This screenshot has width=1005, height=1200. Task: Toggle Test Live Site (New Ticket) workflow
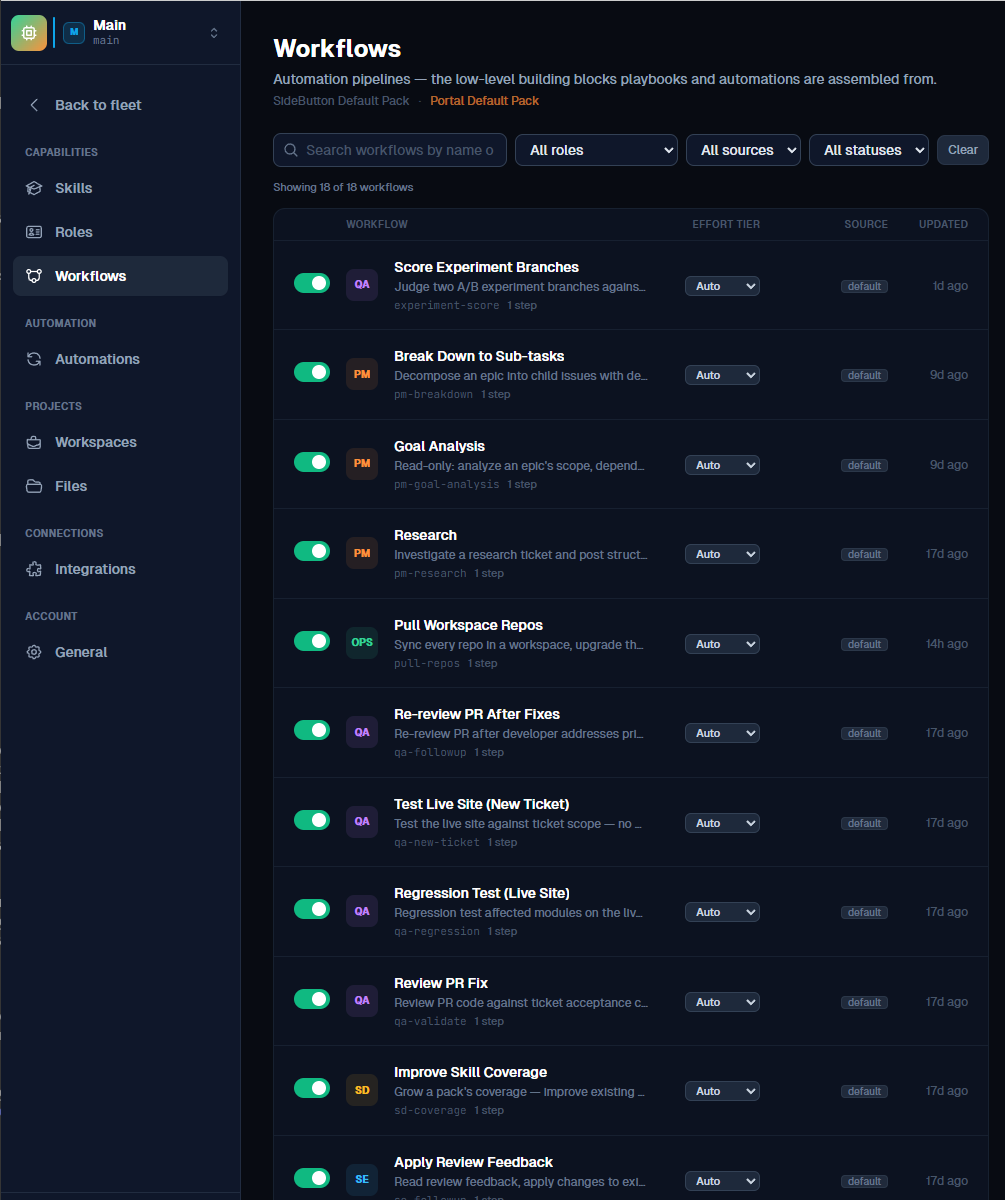[x=312, y=820]
